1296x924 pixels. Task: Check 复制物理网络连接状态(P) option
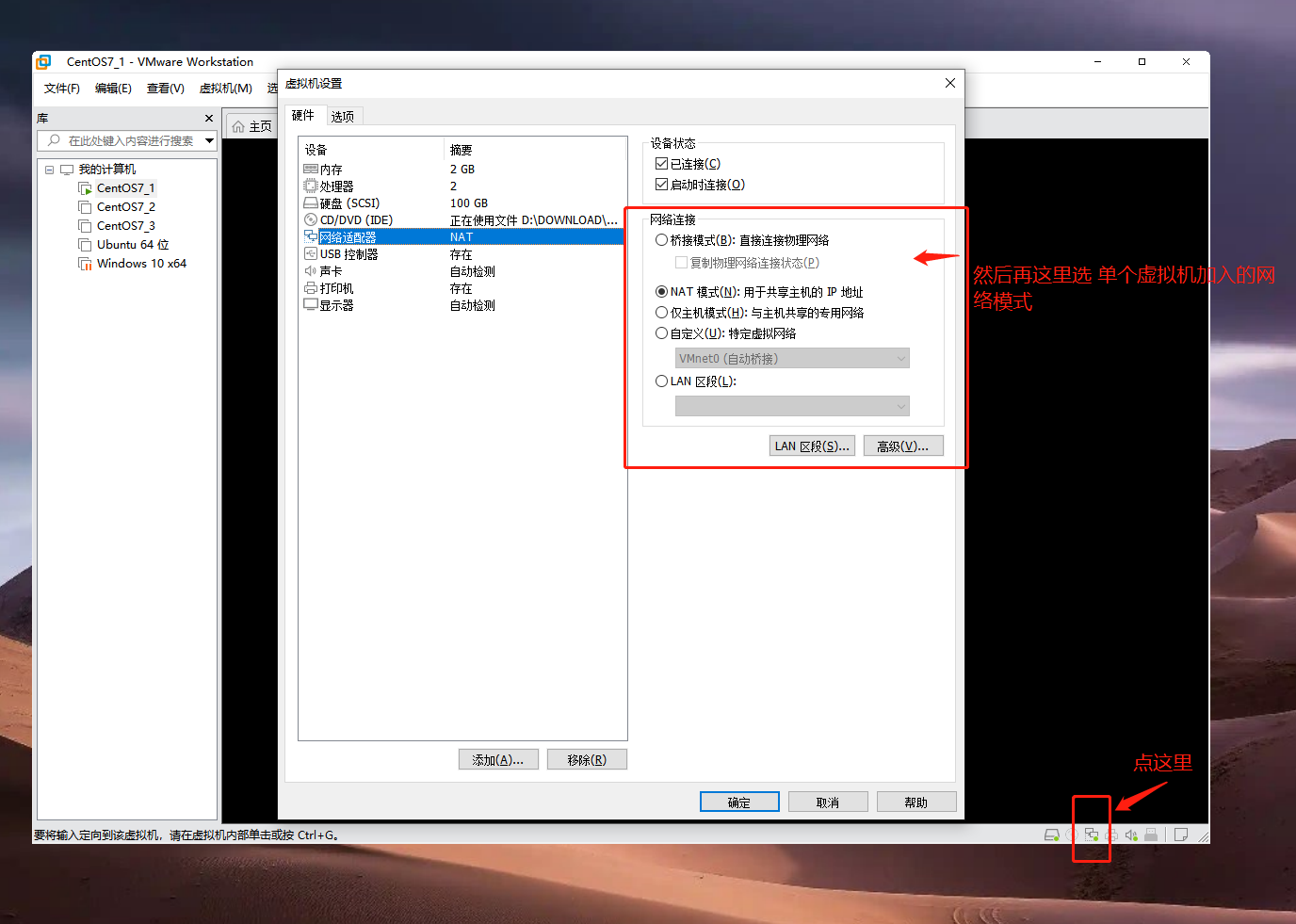pyautogui.click(x=681, y=263)
